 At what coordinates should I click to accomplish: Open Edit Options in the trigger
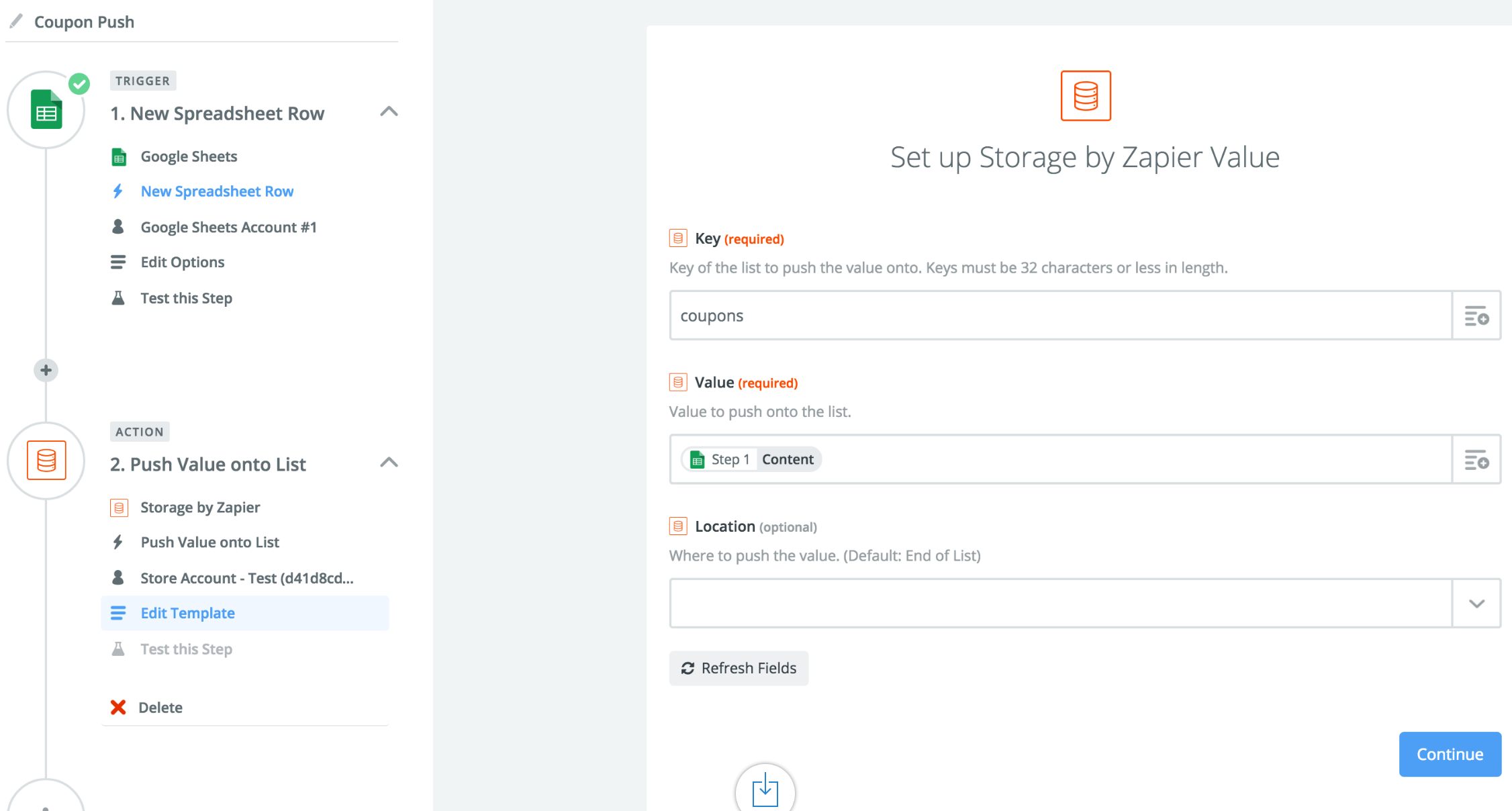tap(183, 262)
